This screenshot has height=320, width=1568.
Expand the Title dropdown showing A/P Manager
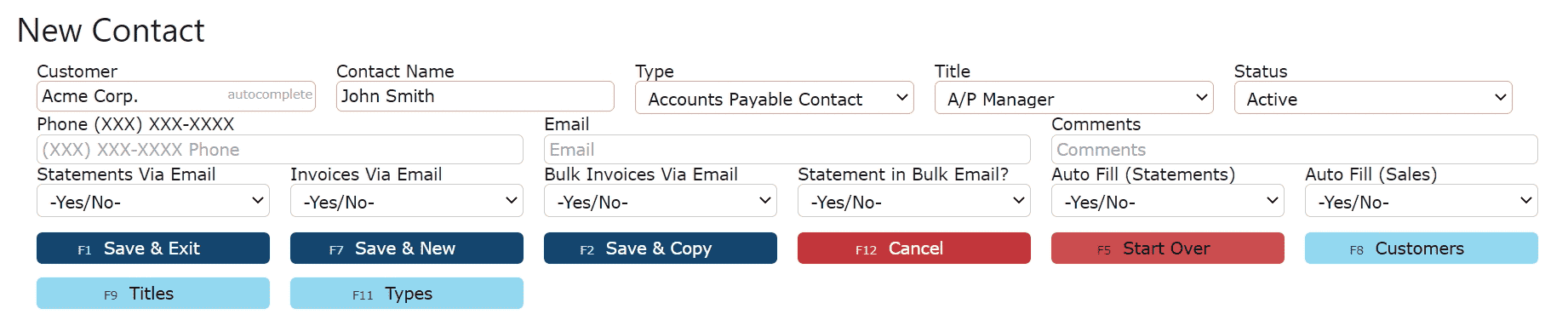pos(1073,98)
